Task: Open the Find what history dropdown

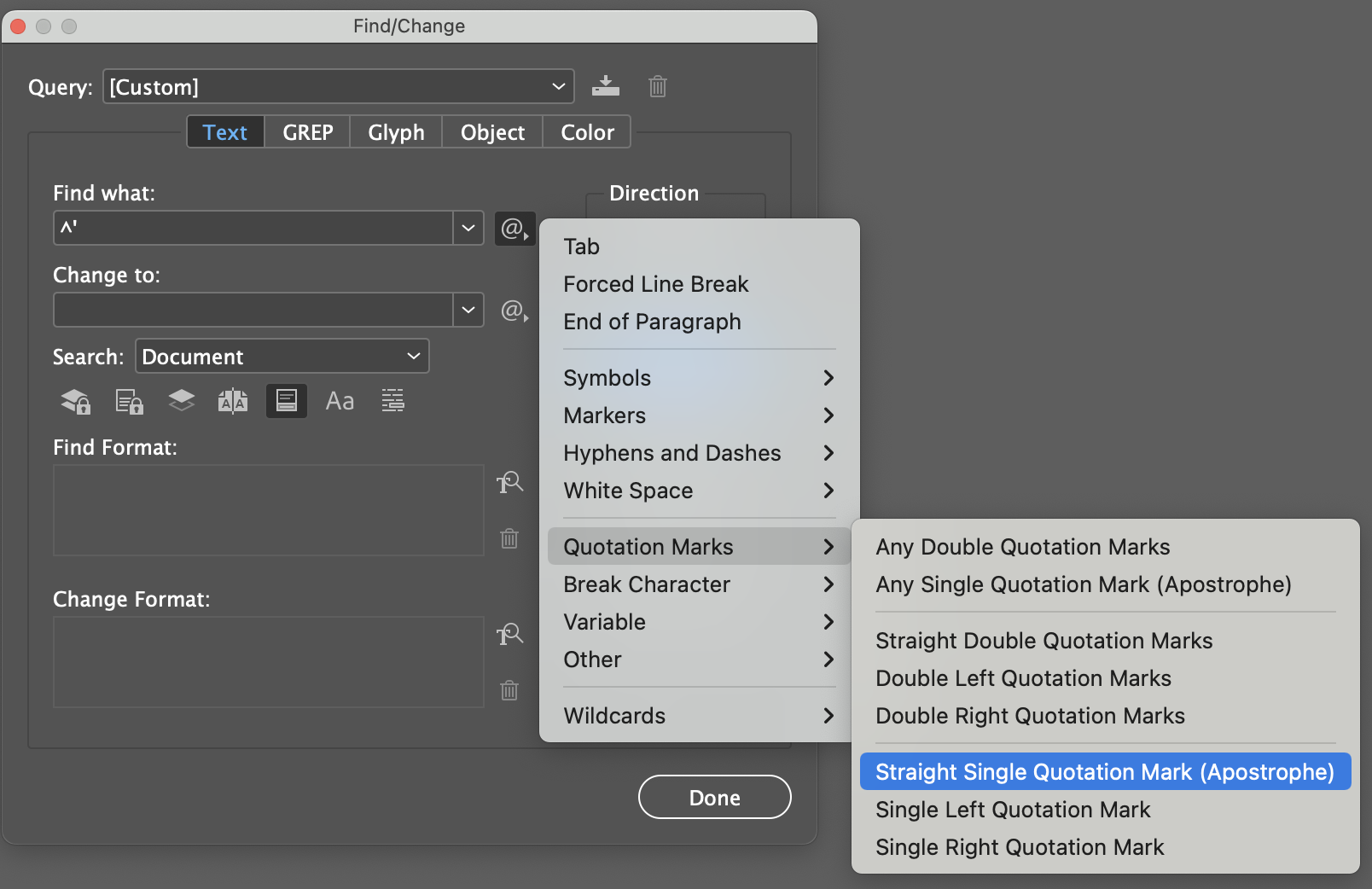Action: (x=468, y=228)
